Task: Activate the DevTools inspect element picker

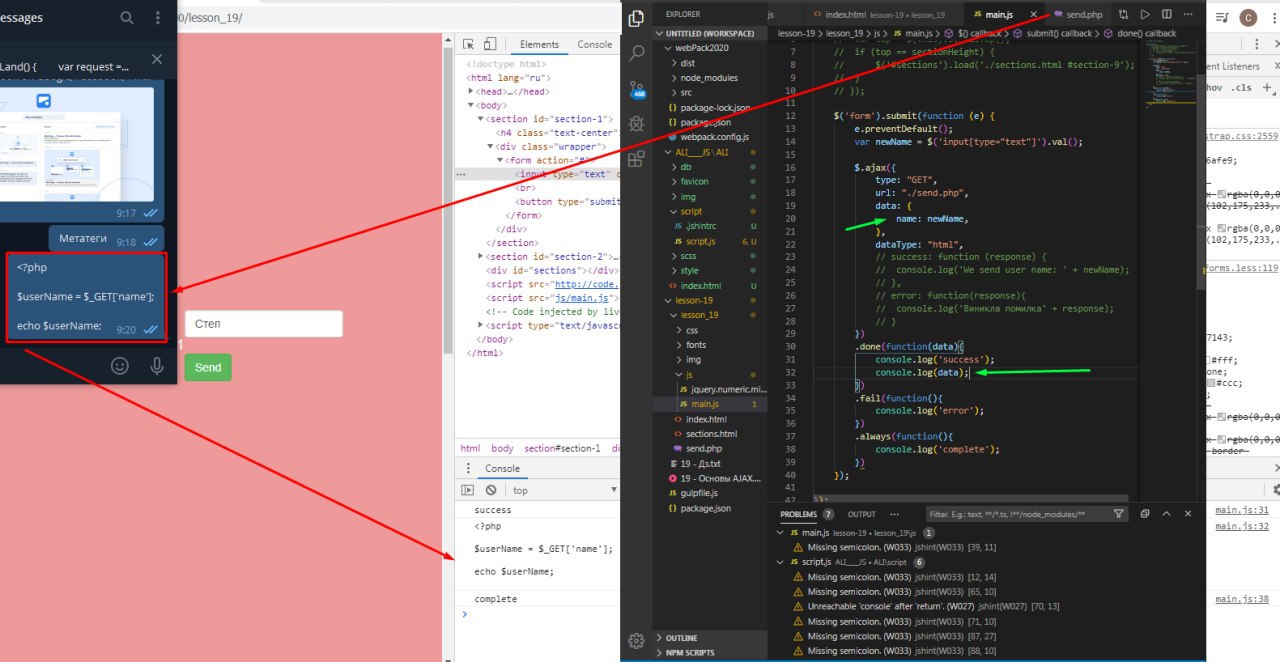Action: coord(468,45)
